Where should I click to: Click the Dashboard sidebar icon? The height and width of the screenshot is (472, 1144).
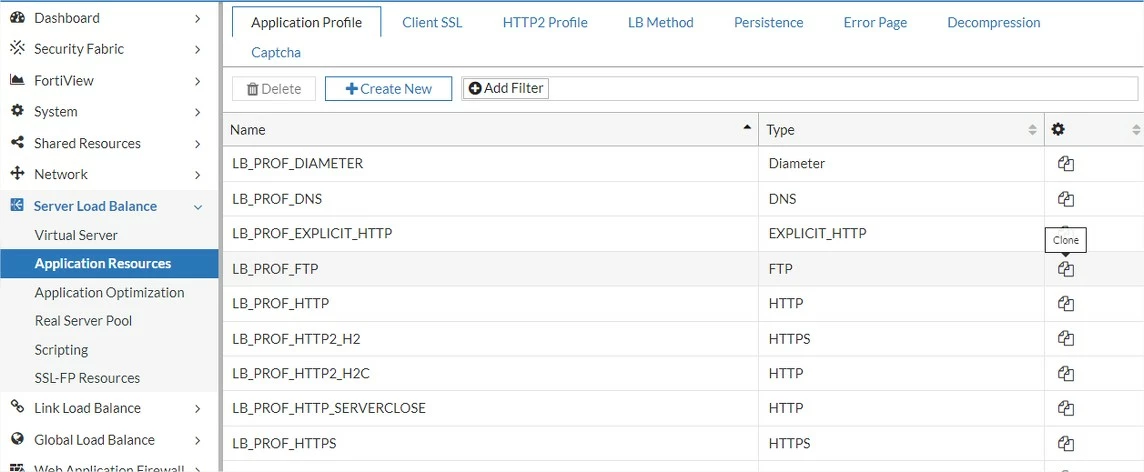tap(18, 18)
